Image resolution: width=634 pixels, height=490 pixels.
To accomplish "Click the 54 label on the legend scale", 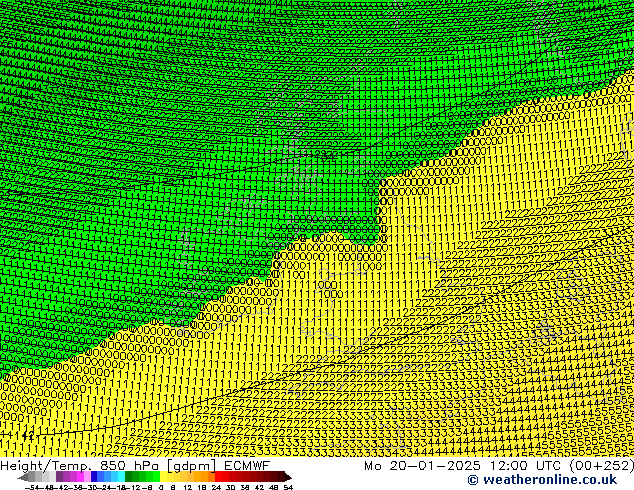I will [x=288, y=487].
